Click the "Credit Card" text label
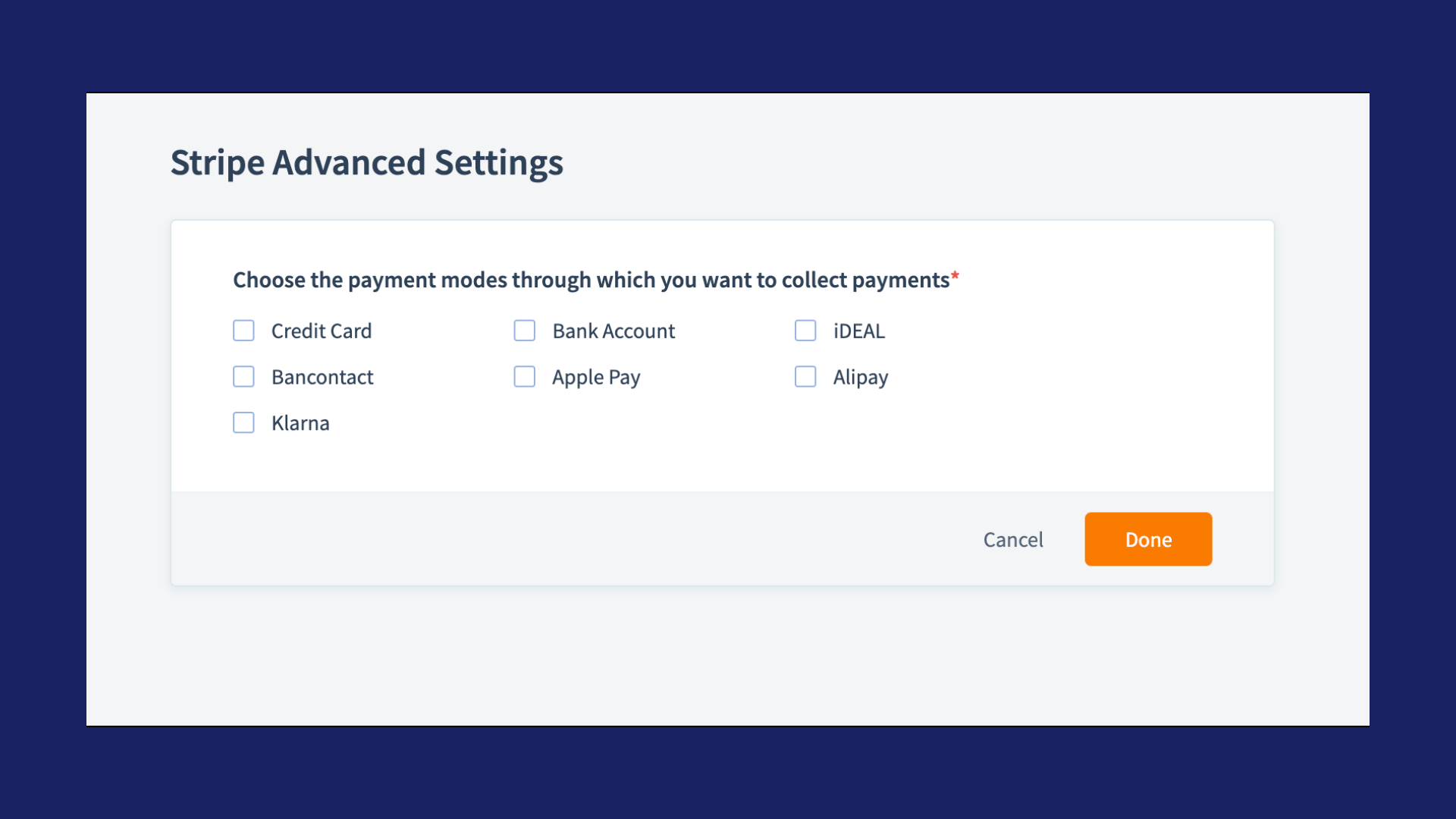Viewport: 1456px width, 819px height. point(322,331)
